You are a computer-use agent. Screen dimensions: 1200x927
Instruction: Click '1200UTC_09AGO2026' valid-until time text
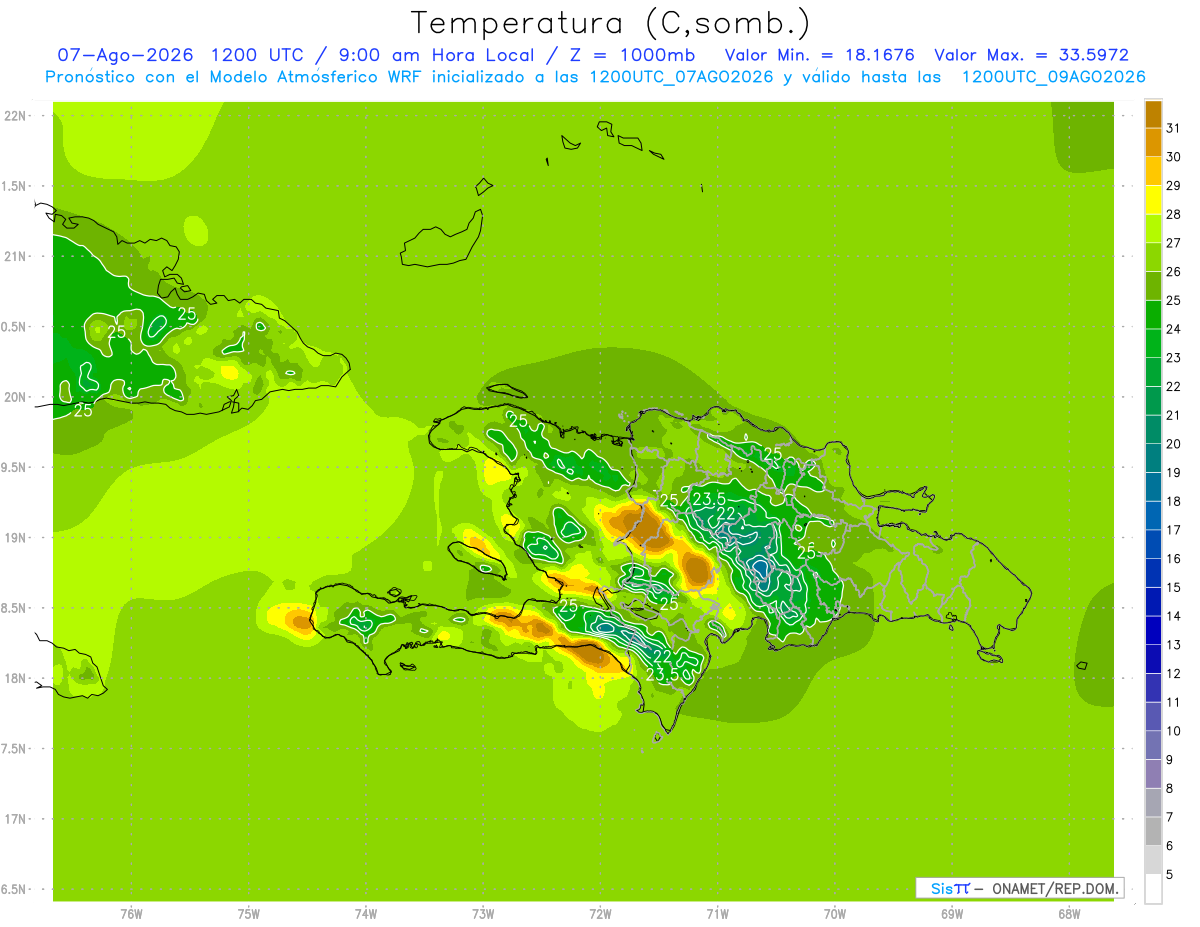[x=1053, y=77]
